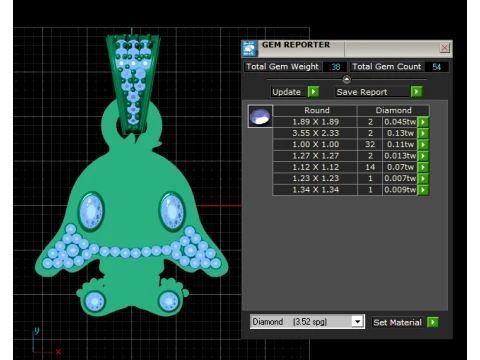480x360 pixels.
Task: Click green arrow on 1.23 X 1.23 row
Action: pos(423,179)
